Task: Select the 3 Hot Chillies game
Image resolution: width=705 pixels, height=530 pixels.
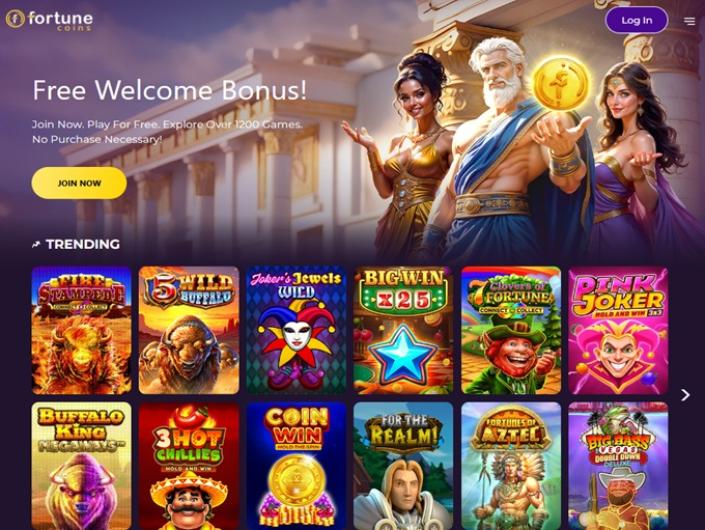Action: [x=189, y=466]
